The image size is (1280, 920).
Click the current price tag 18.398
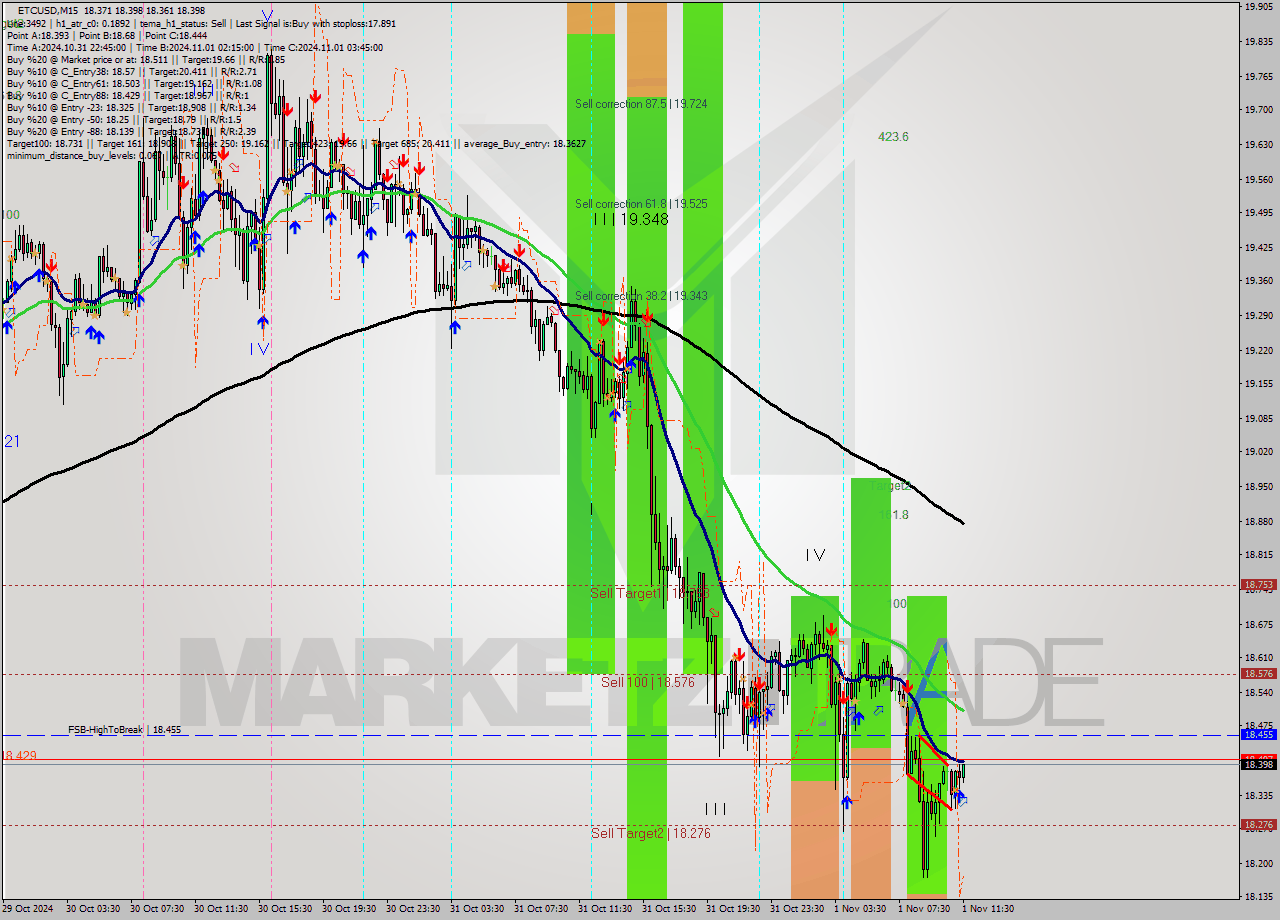point(1257,765)
